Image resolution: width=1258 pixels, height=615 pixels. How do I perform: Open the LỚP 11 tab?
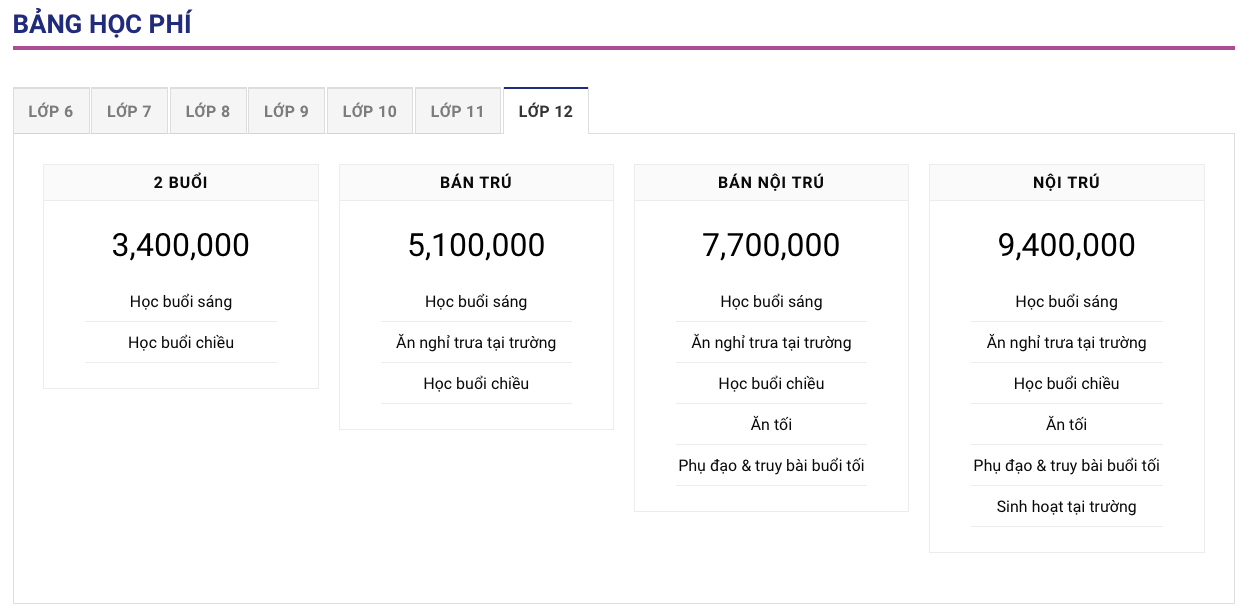[457, 111]
